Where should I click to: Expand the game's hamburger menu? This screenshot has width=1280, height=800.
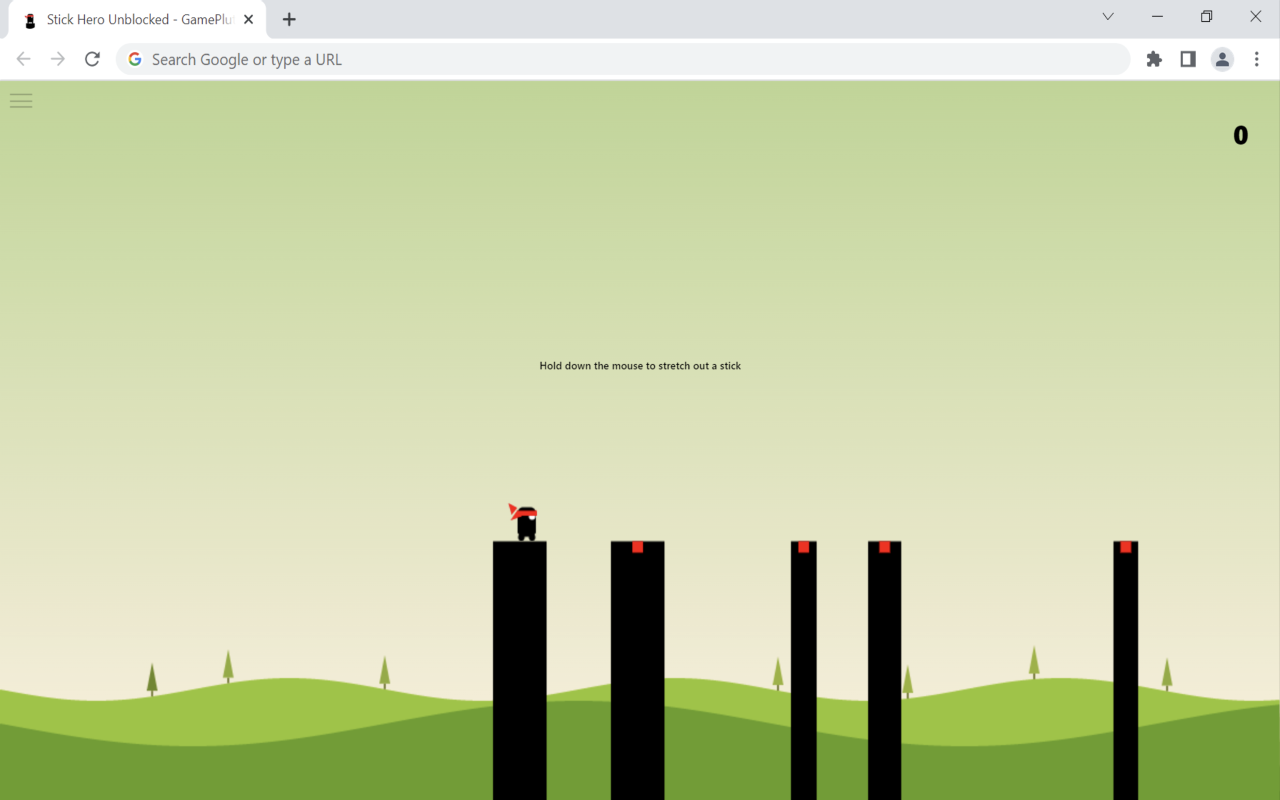20,100
